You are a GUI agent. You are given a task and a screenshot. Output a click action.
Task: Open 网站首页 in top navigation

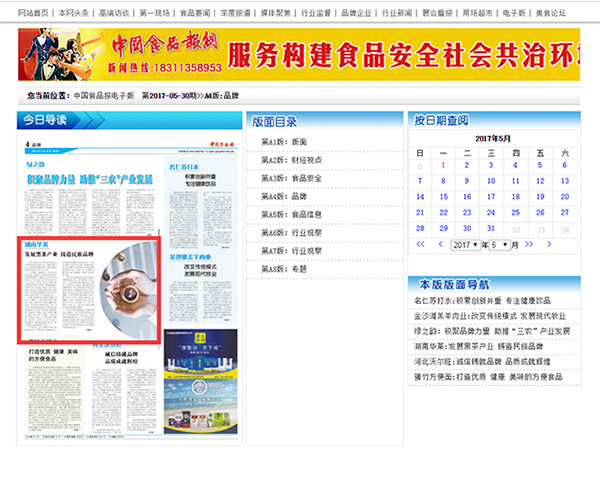[x=33, y=13]
